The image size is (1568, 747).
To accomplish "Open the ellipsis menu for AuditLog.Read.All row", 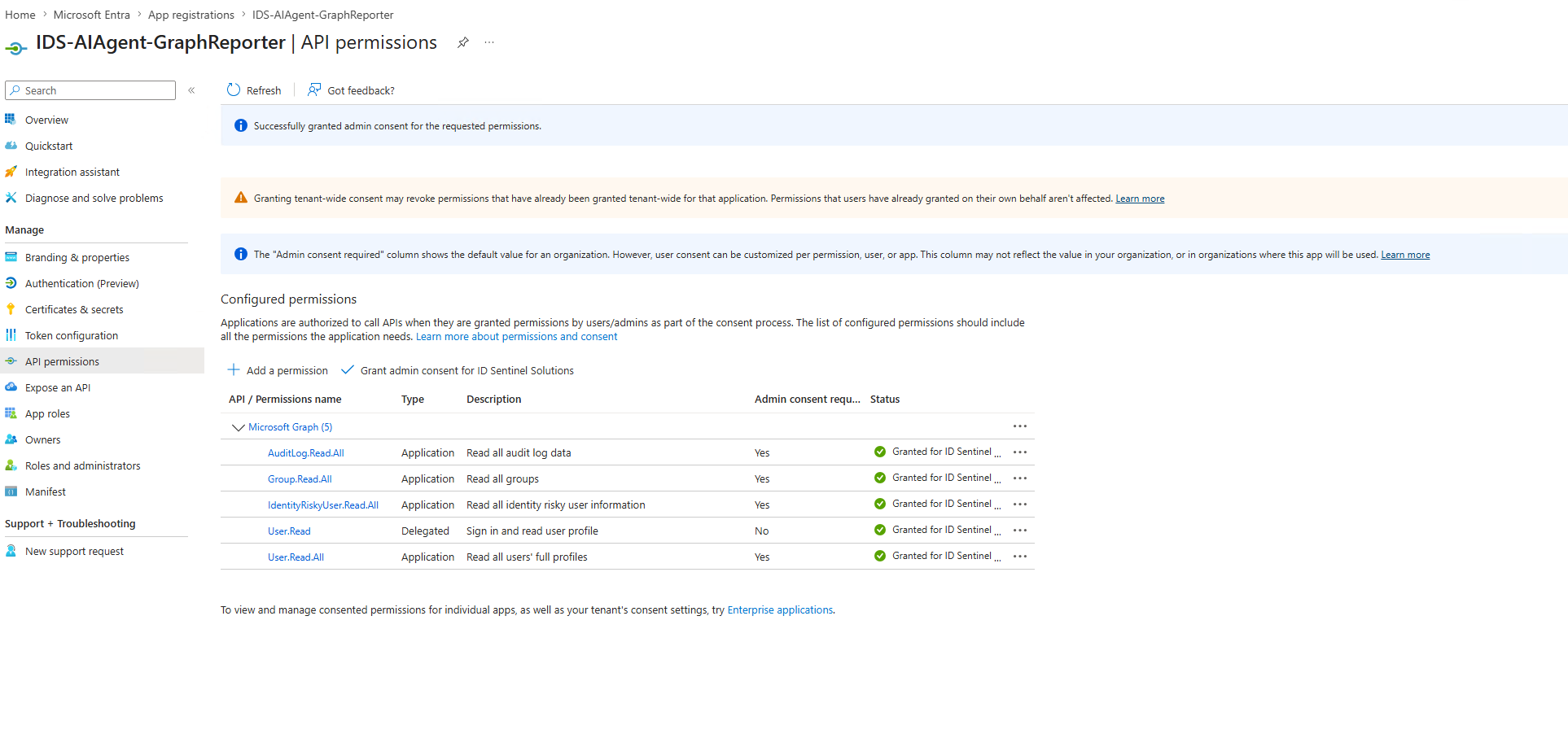I will point(1020,452).
